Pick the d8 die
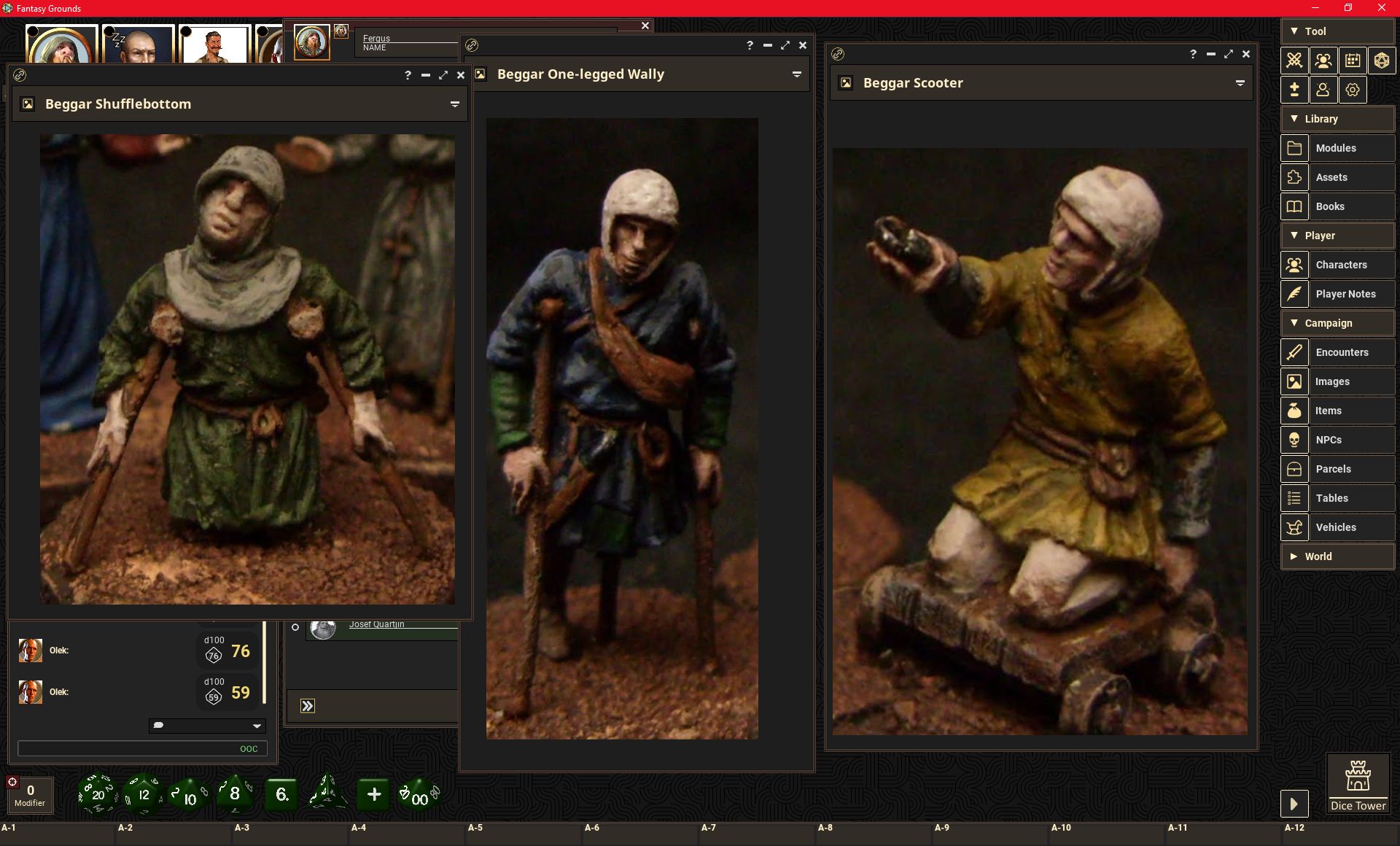 (235, 793)
